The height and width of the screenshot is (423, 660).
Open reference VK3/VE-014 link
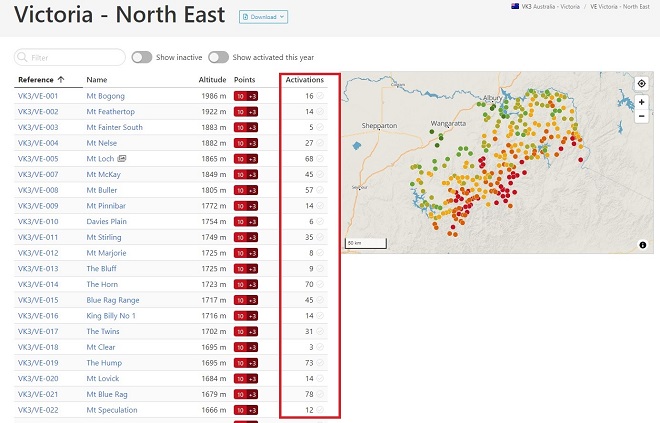[x=38, y=285]
